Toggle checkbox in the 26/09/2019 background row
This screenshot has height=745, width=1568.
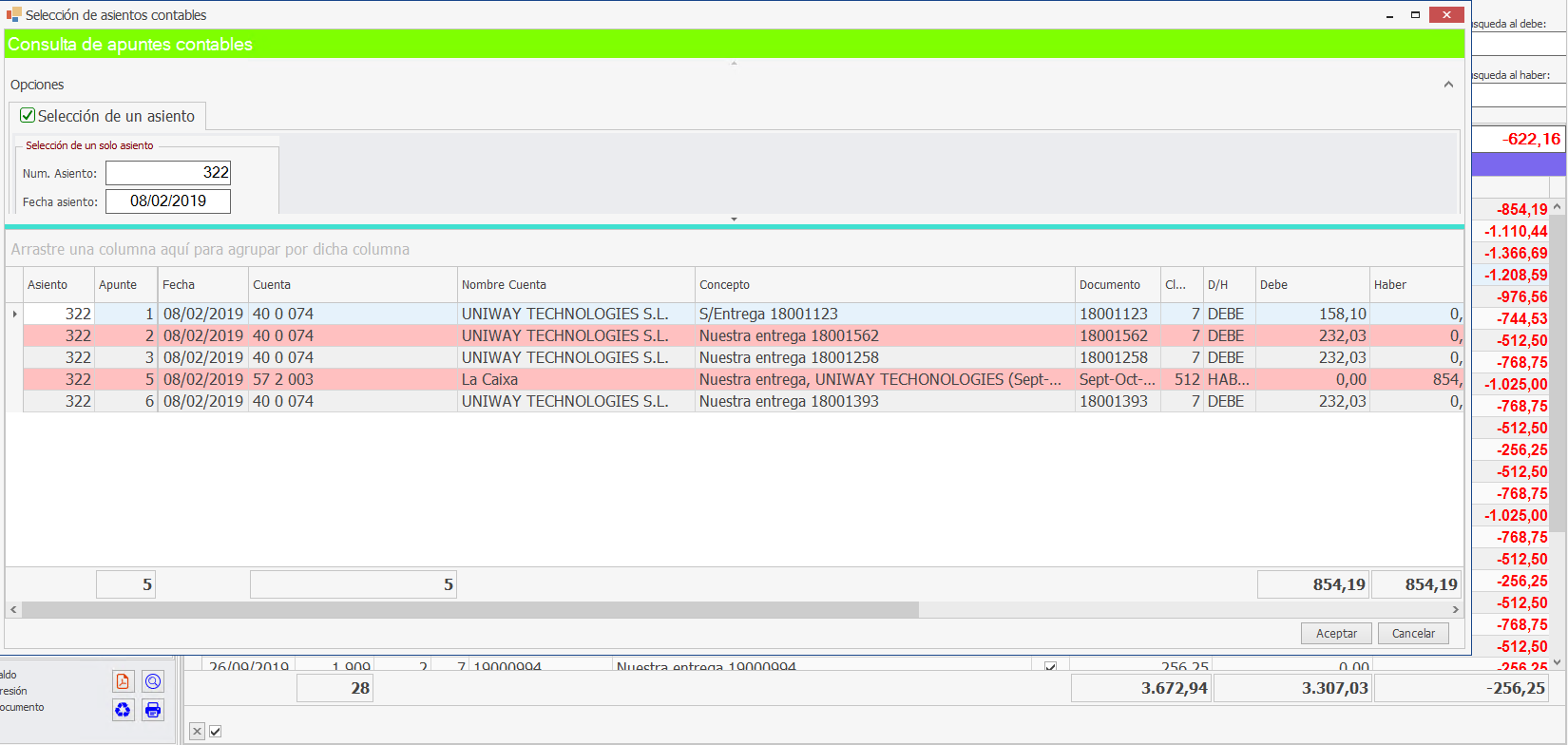tap(1050, 667)
